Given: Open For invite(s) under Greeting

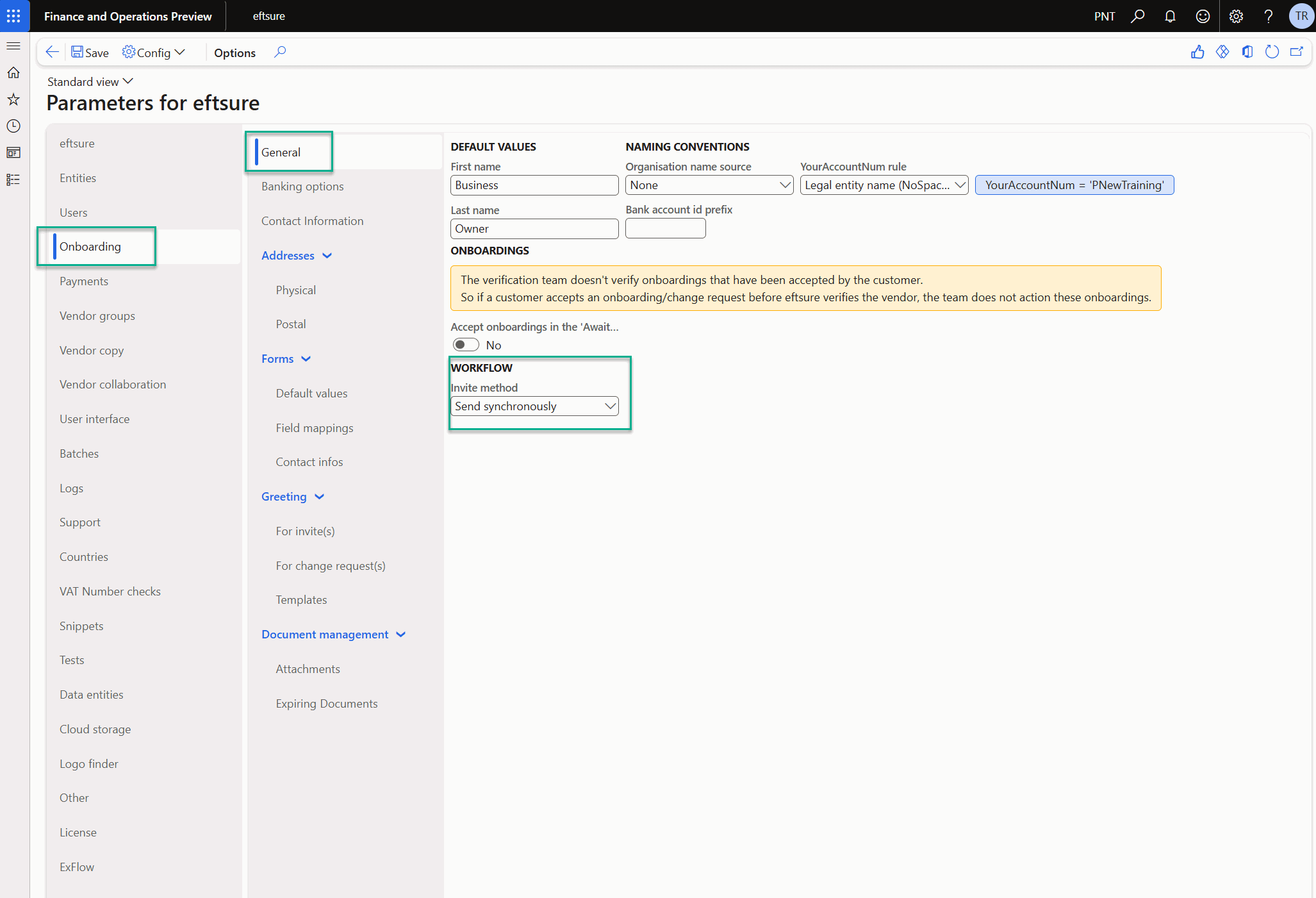Looking at the screenshot, I should [306, 531].
